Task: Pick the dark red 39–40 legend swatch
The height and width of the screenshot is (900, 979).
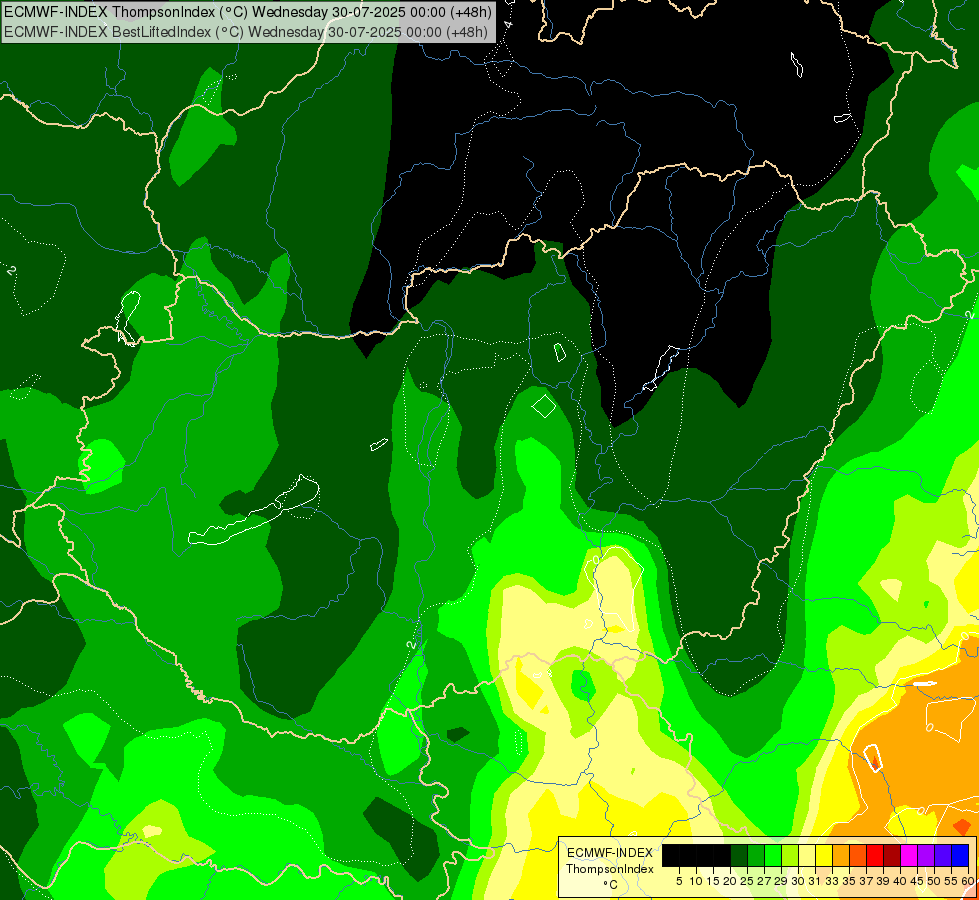Action: pyautogui.click(x=892, y=856)
